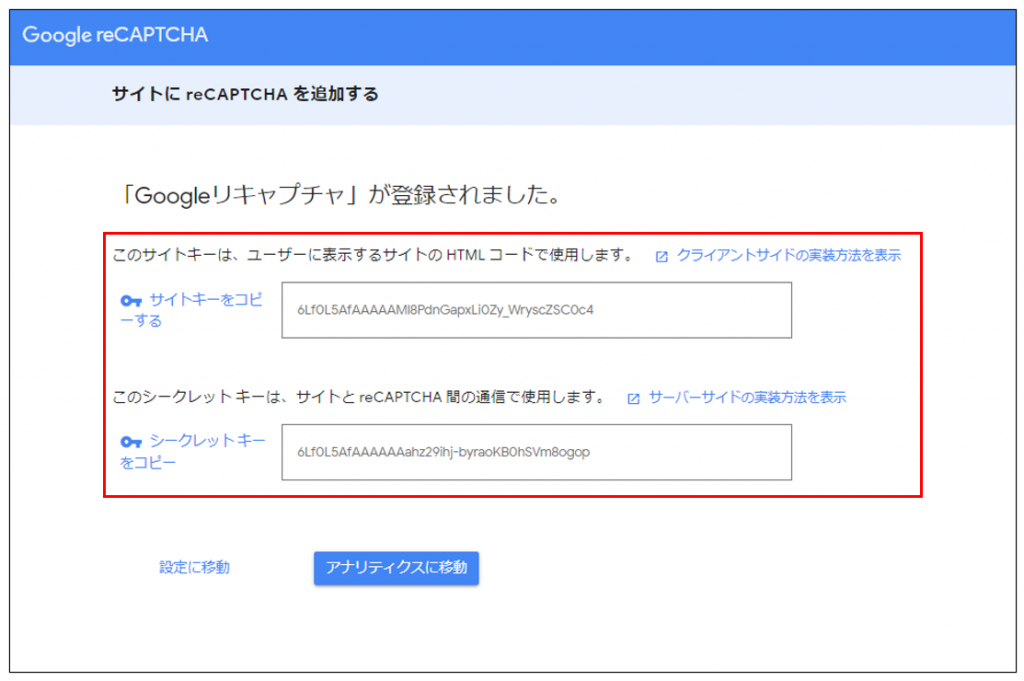
Task: Go to settings via 設定に移動
Action: pyautogui.click(x=194, y=567)
